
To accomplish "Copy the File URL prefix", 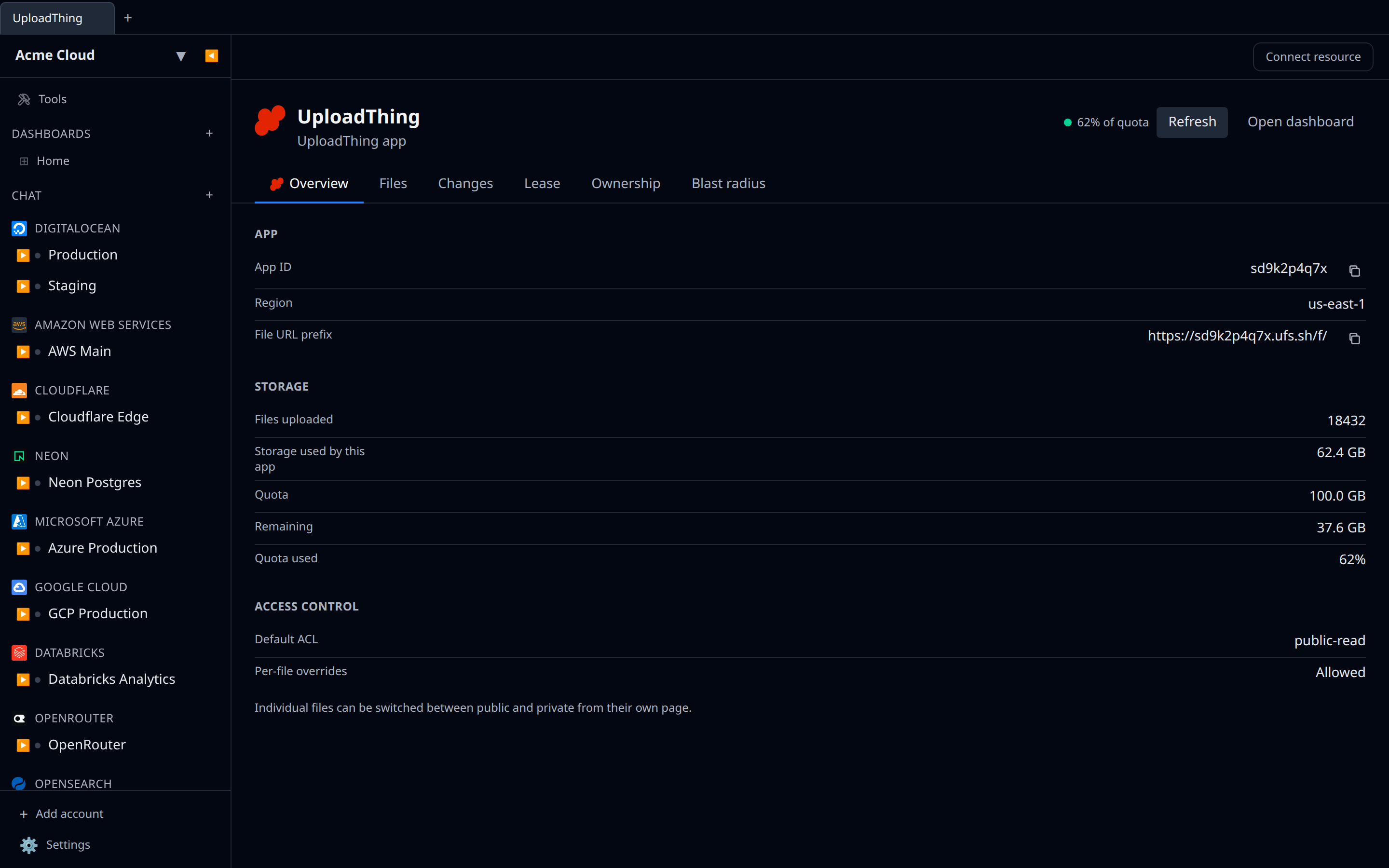I will click(x=1355, y=338).
